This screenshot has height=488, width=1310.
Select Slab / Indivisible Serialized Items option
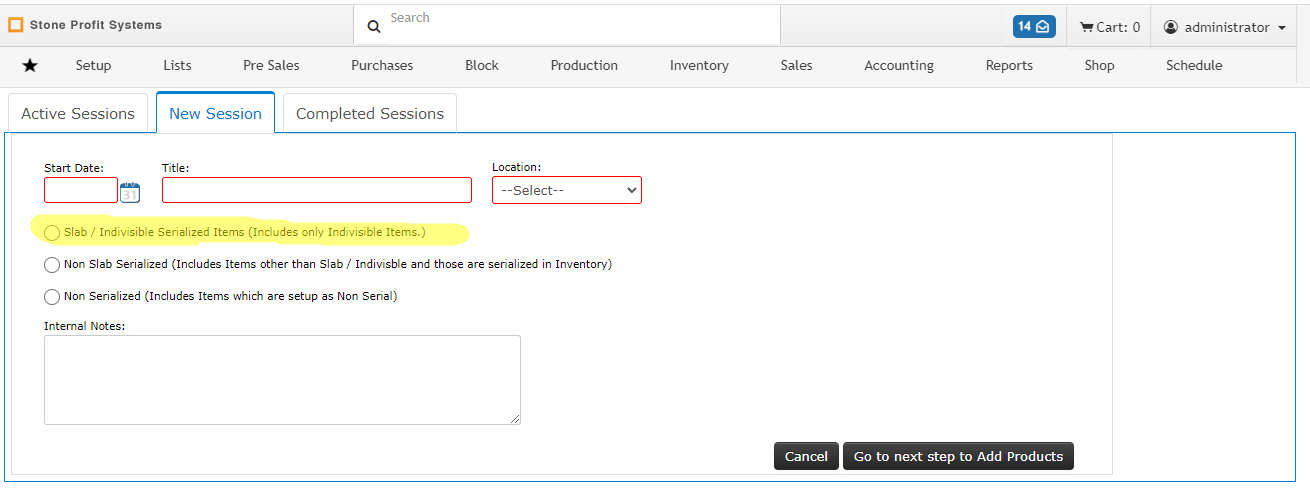point(52,233)
